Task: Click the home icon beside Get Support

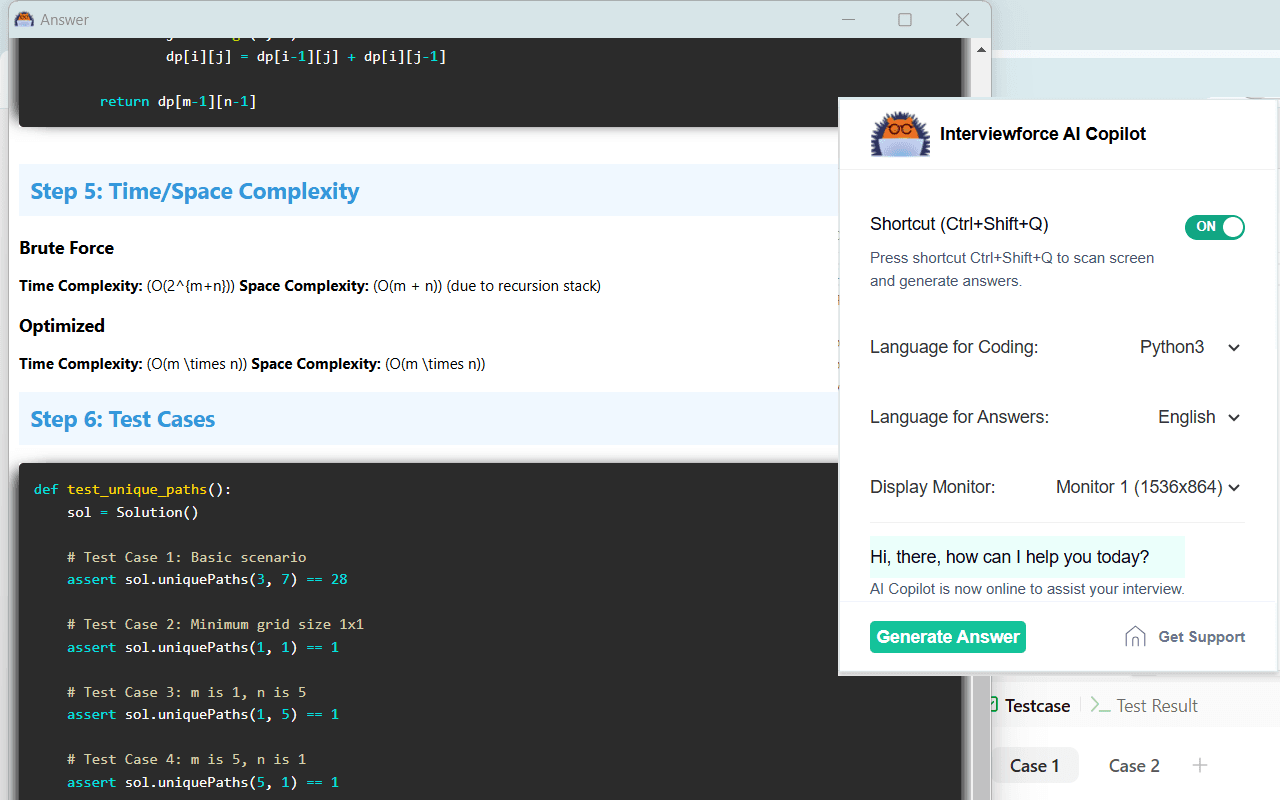Action: [x=1135, y=637]
